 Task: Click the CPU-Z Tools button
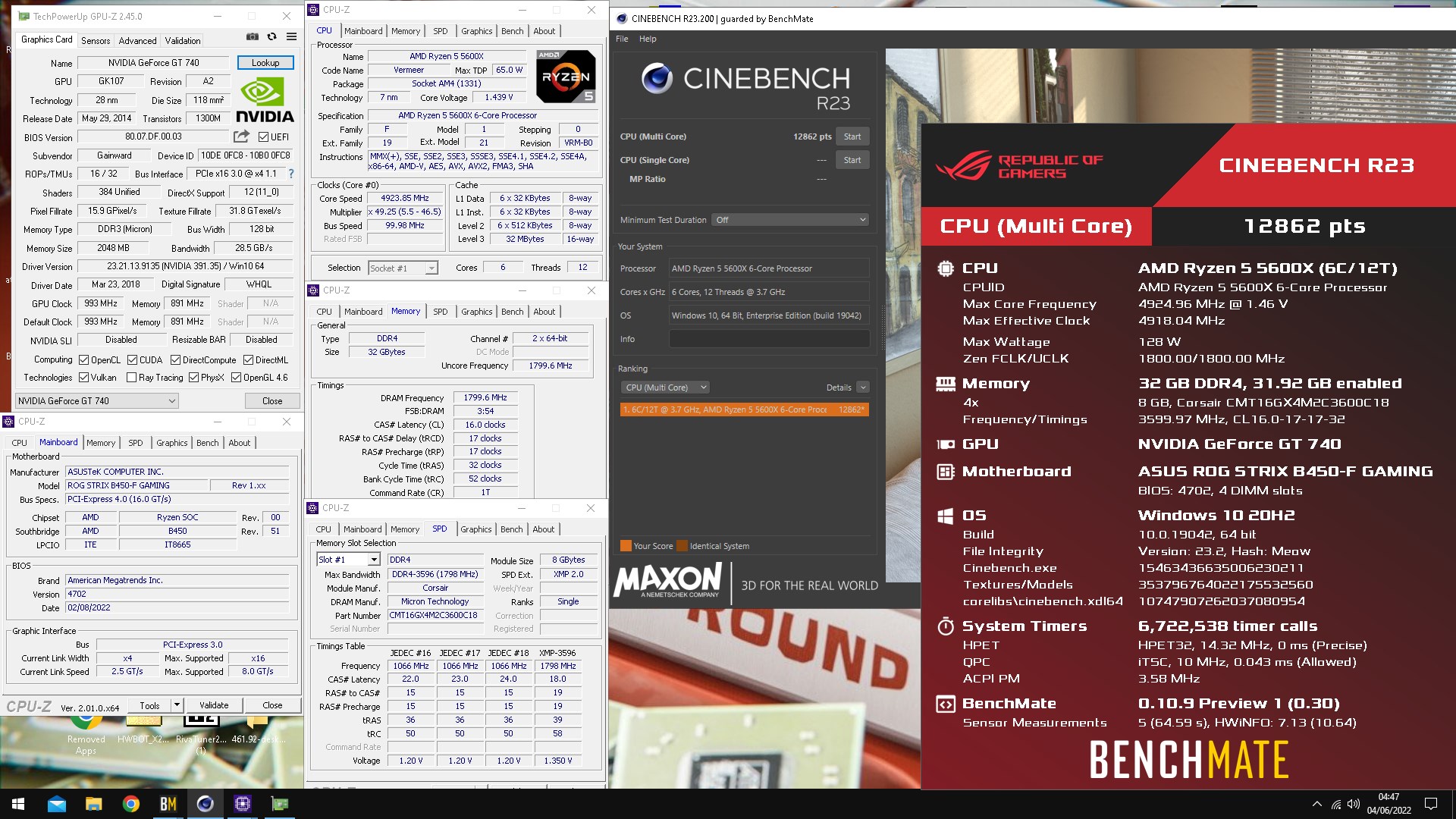tap(149, 705)
